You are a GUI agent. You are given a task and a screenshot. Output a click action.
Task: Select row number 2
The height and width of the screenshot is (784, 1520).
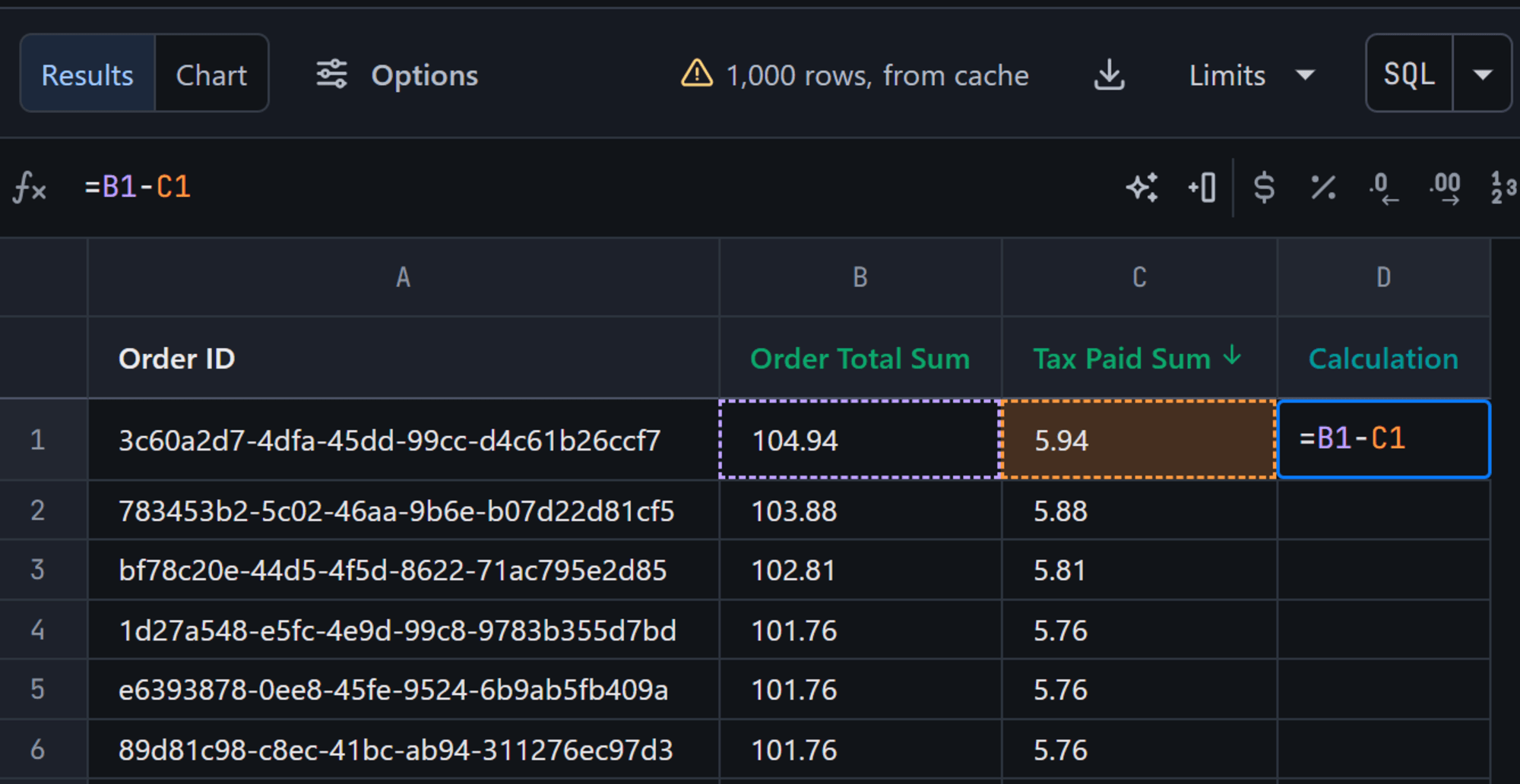pyautogui.click(x=38, y=511)
